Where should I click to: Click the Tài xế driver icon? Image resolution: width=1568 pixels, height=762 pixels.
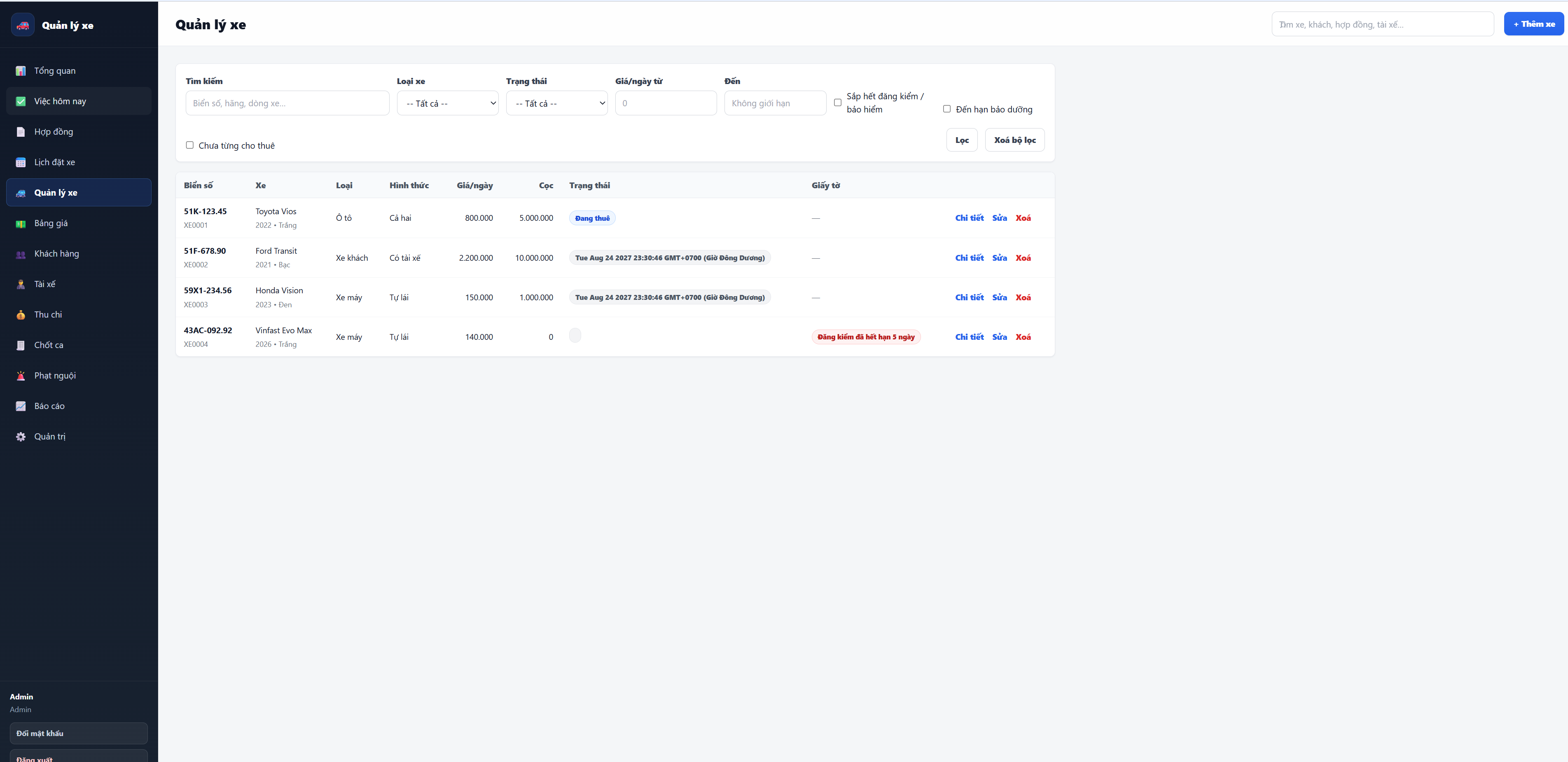click(21, 284)
